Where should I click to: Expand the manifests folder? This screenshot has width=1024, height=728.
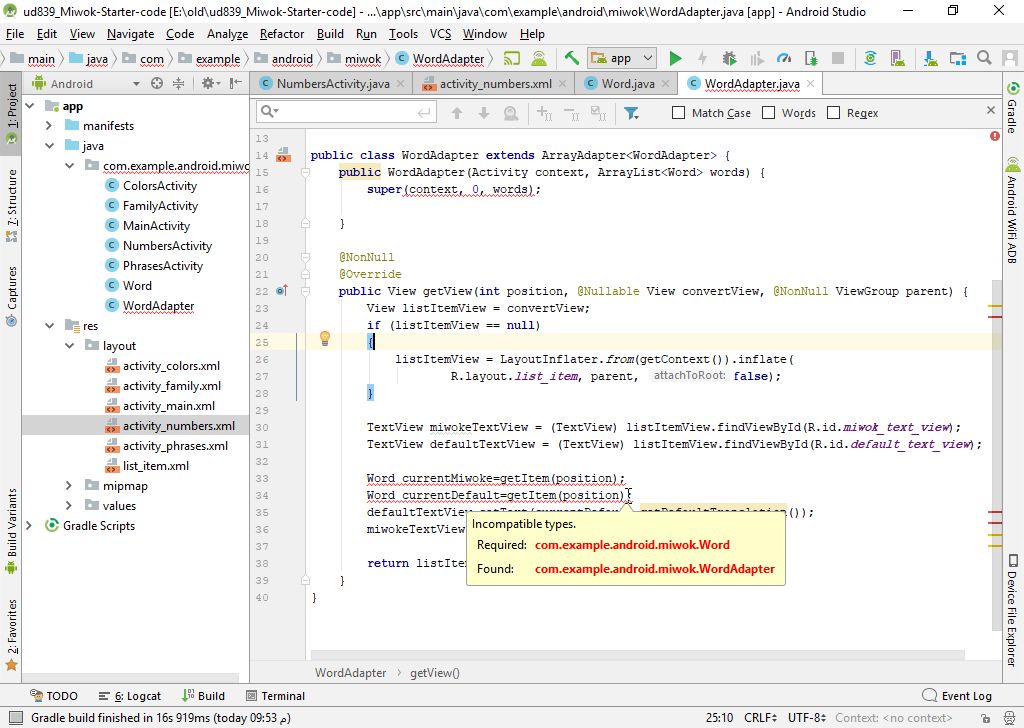click(x=48, y=126)
